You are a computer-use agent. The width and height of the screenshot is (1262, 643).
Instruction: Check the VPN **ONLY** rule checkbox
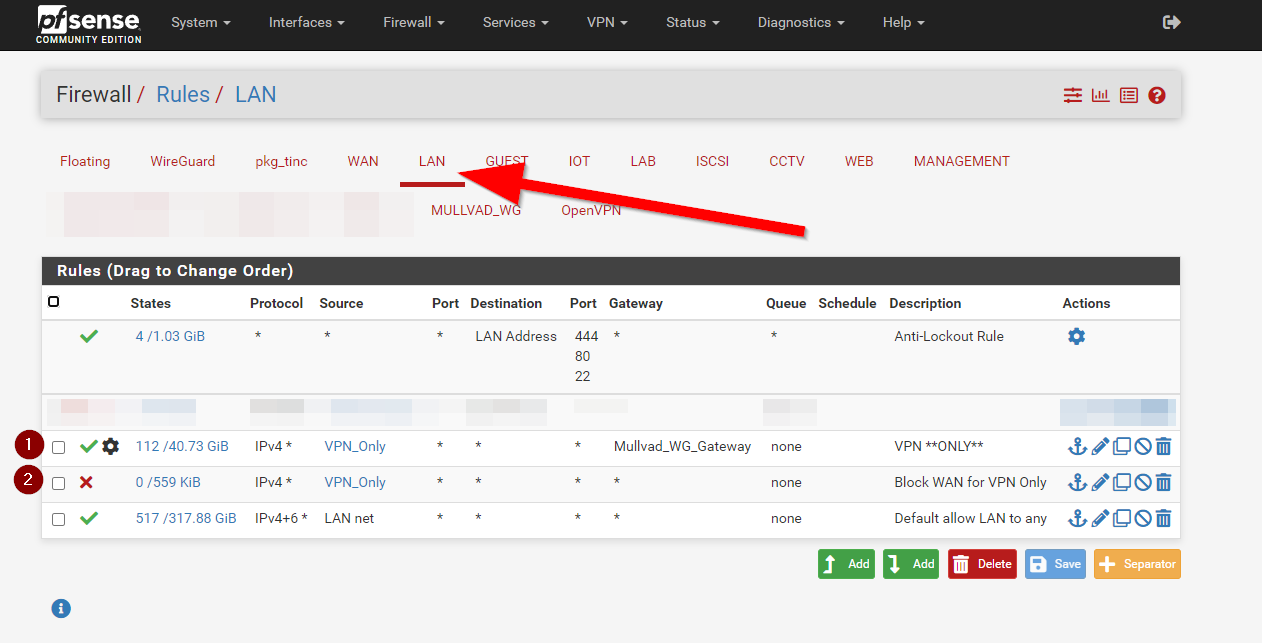[59, 447]
